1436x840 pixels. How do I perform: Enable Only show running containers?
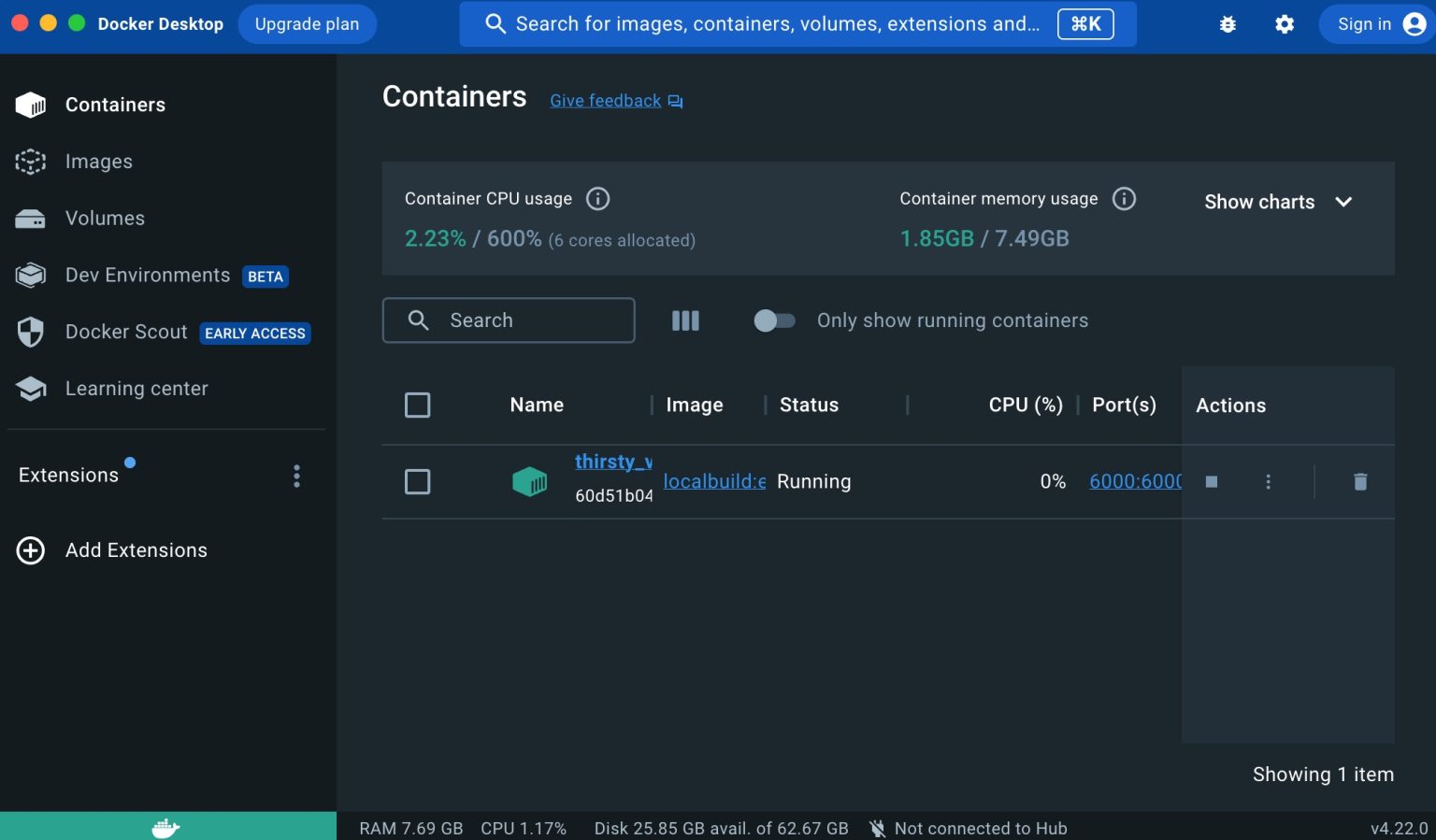click(x=773, y=320)
